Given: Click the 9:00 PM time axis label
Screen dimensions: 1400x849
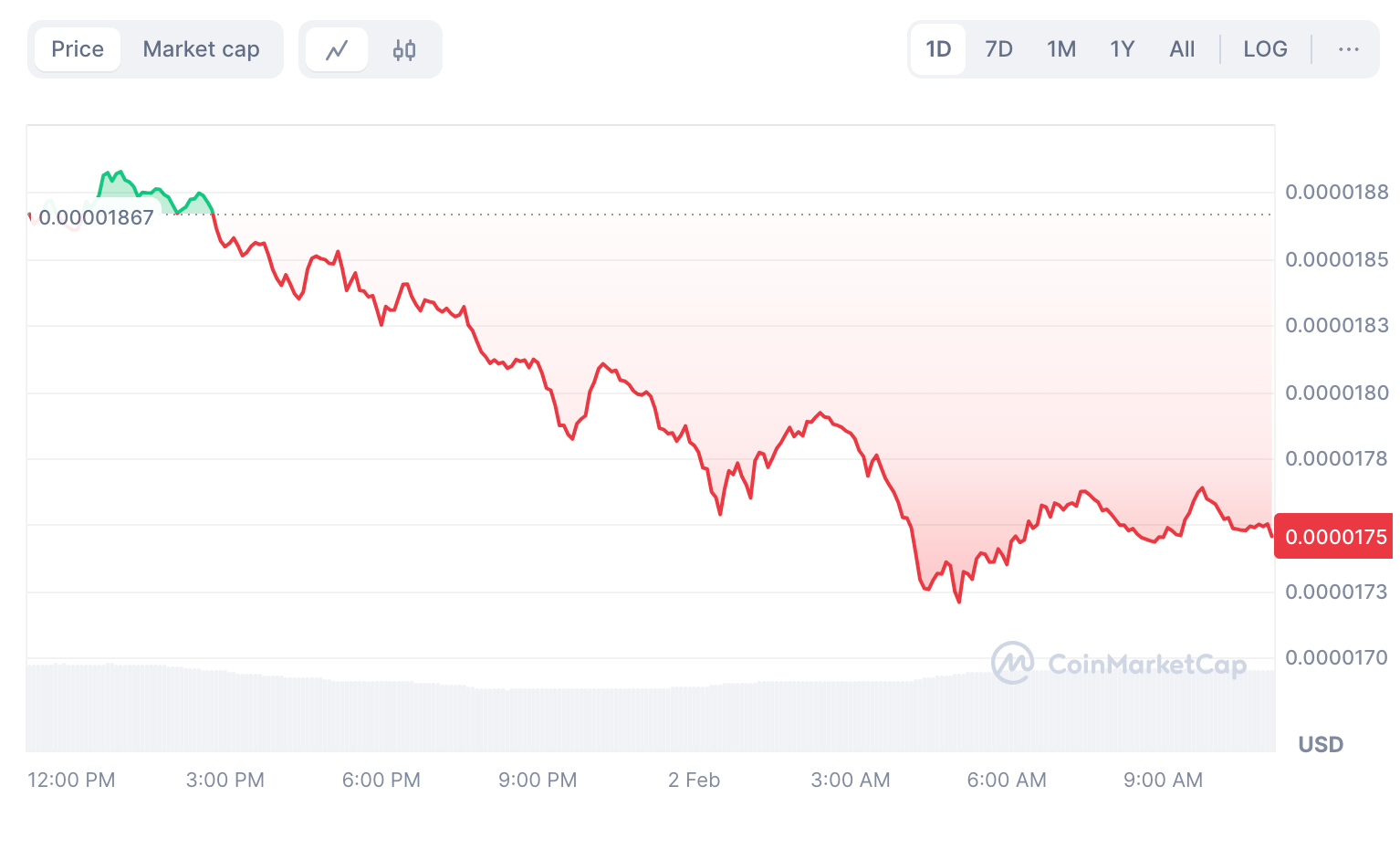Looking at the screenshot, I should 538,780.
